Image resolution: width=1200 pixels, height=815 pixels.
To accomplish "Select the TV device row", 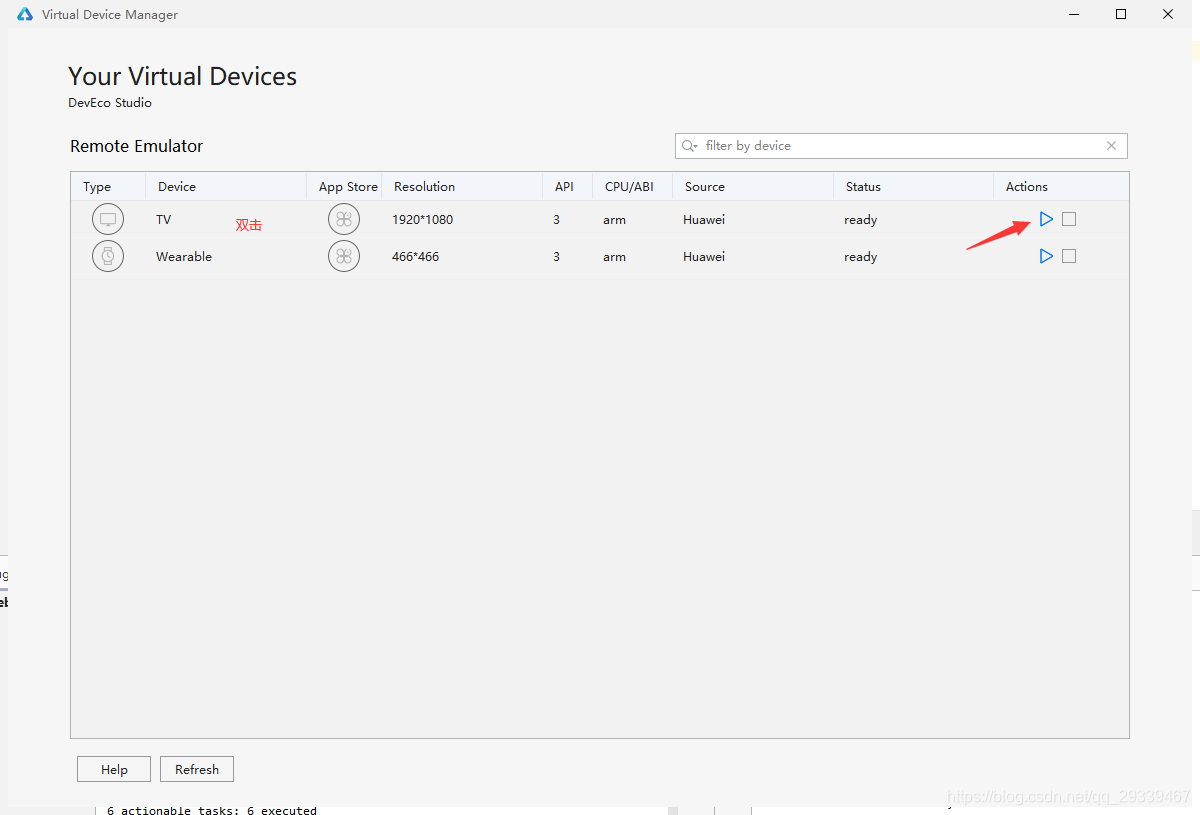I will (x=600, y=219).
